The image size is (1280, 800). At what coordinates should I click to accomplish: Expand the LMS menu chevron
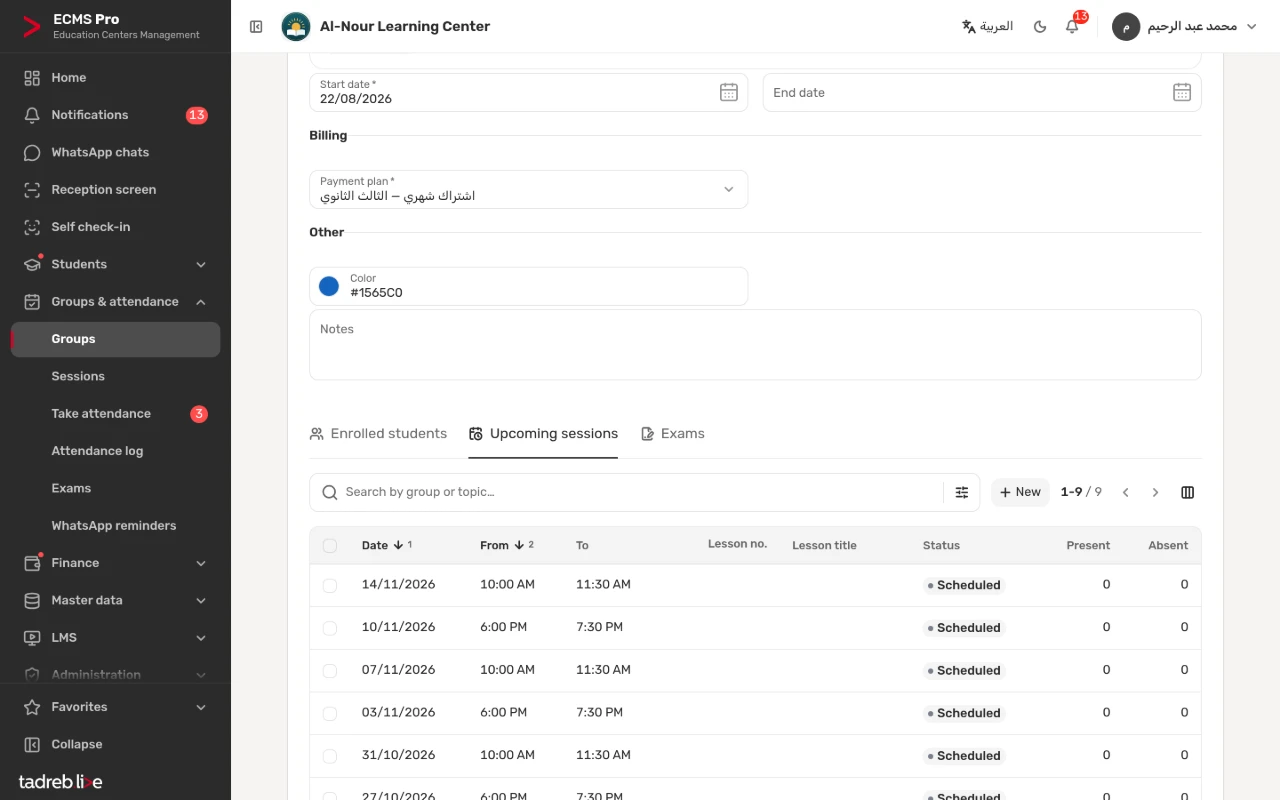click(x=201, y=638)
